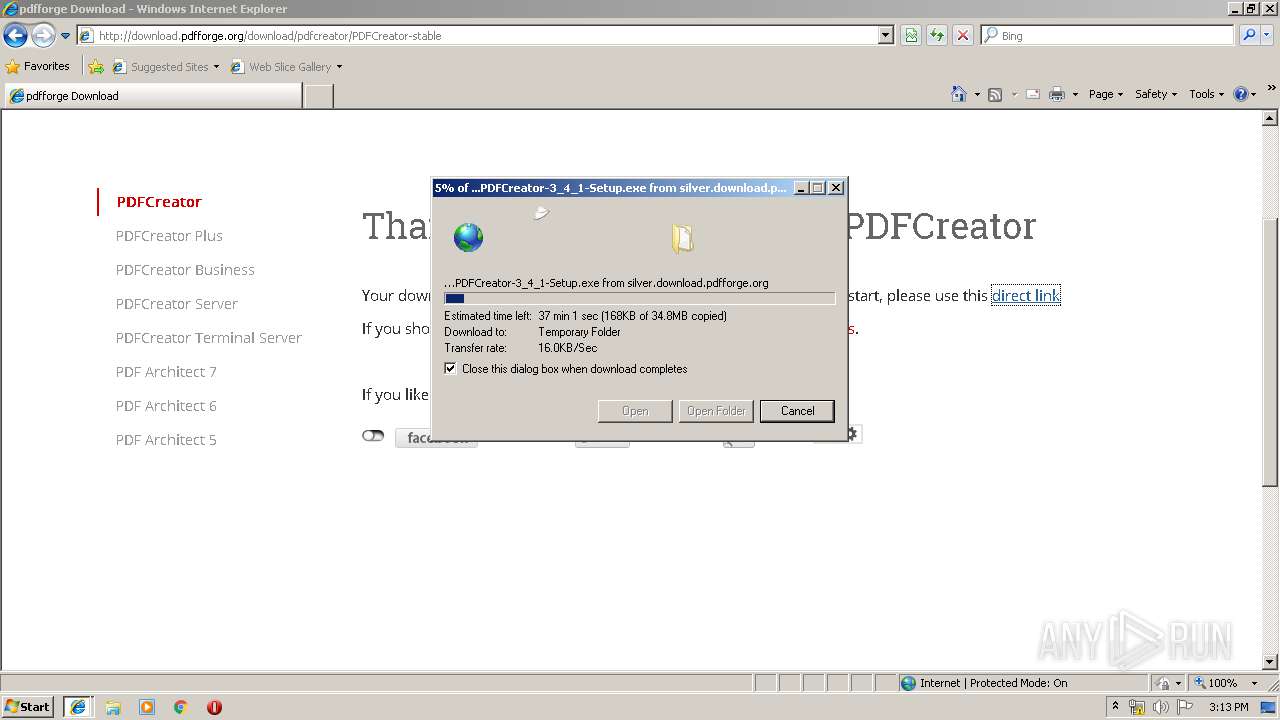Click the folder icon in download dialog
Screen dimensions: 1280x720
682,238
